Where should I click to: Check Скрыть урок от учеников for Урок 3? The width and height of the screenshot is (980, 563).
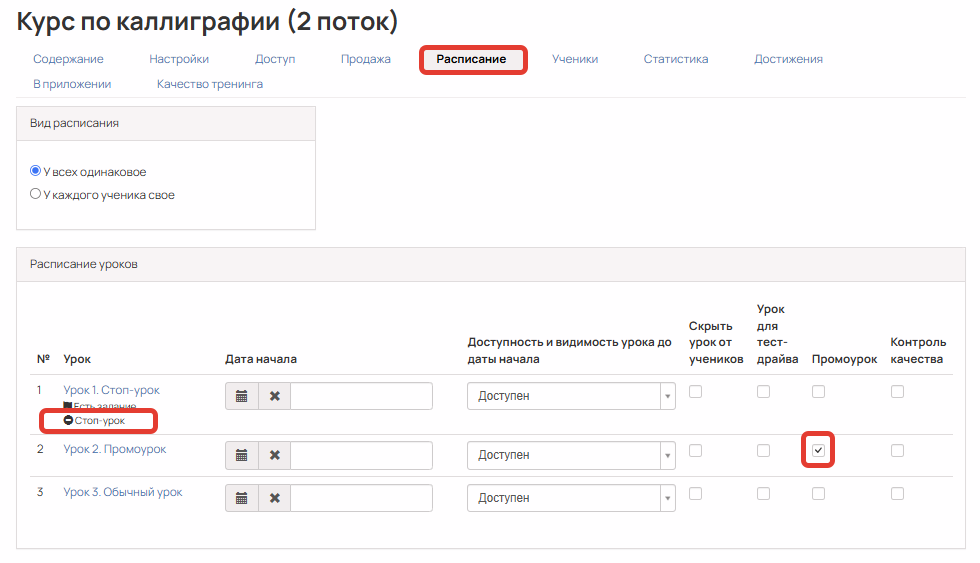click(696, 494)
